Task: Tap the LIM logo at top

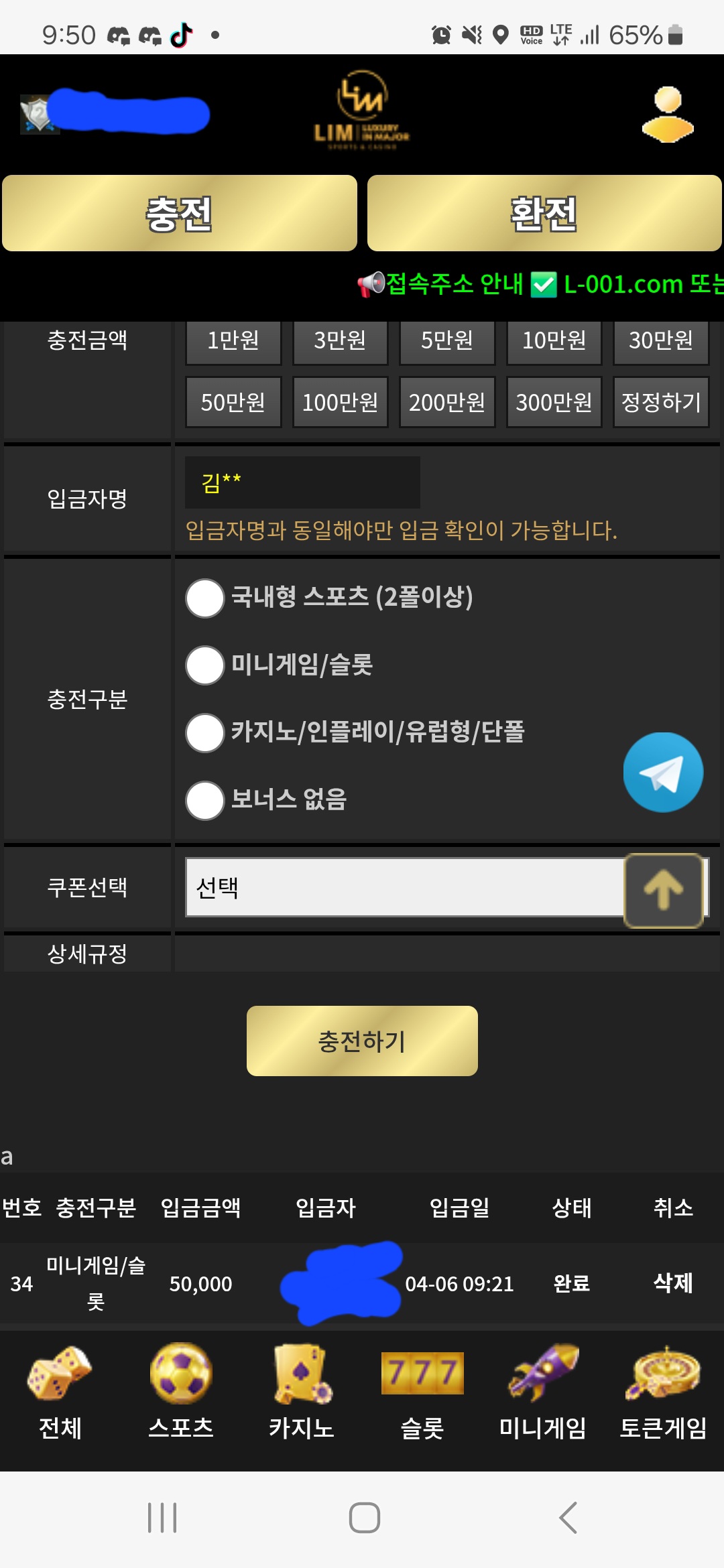Action: [362, 111]
